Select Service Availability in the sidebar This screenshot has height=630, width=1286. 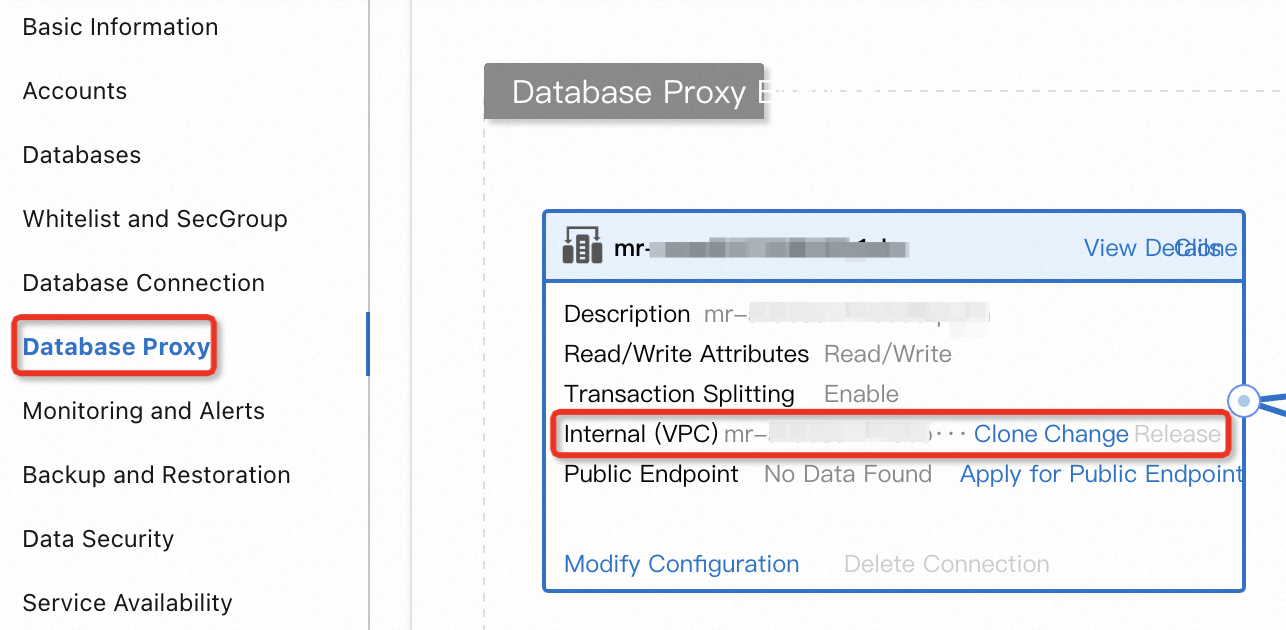128,603
